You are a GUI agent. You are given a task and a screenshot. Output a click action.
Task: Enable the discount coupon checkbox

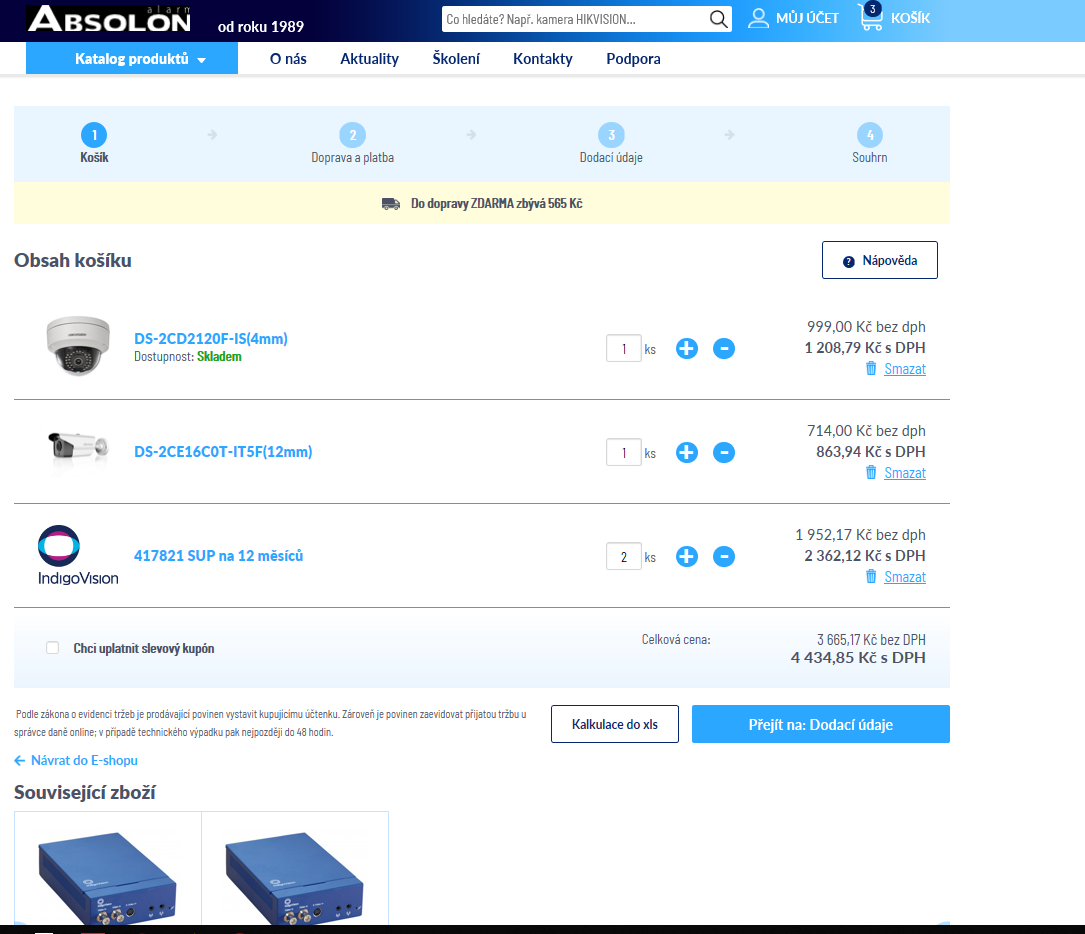[x=53, y=648]
